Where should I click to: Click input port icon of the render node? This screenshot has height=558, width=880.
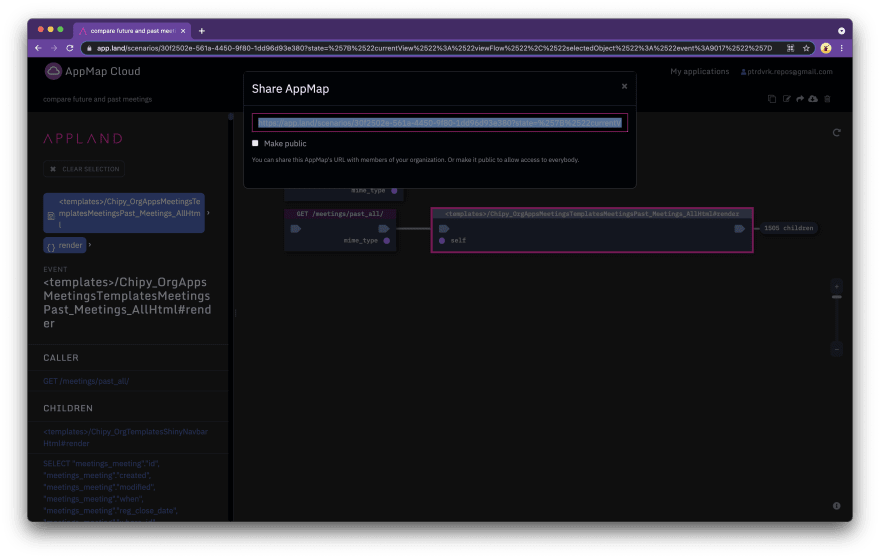(444, 228)
